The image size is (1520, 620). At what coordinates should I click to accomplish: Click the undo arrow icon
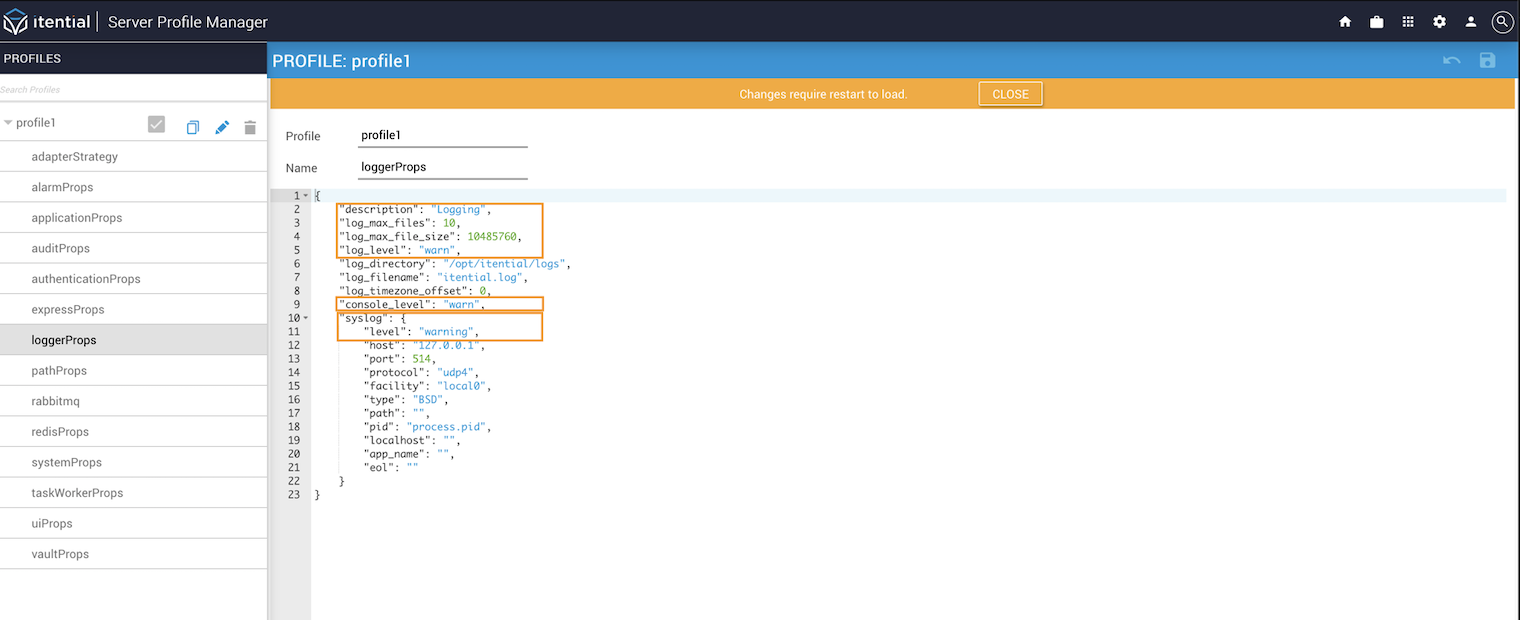[1452, 61]
